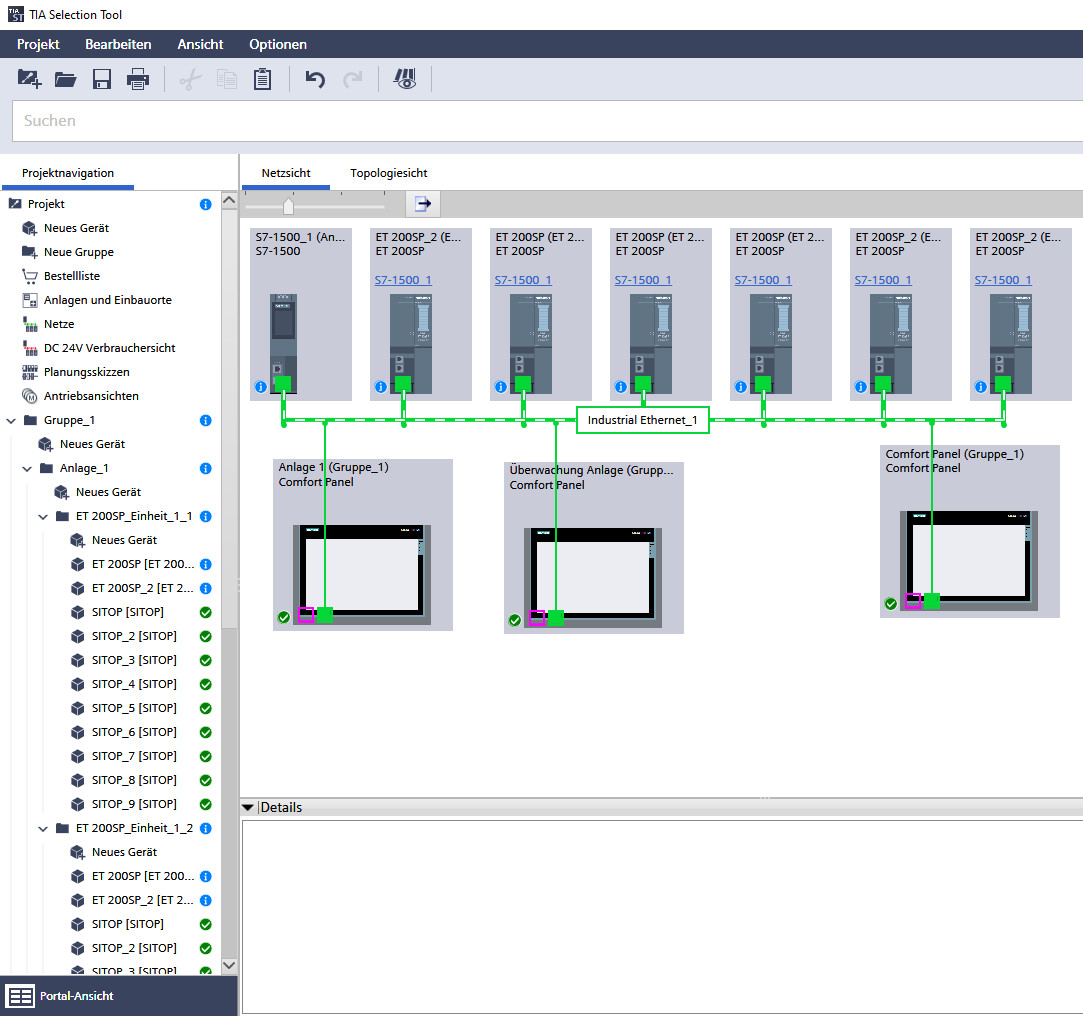Click the redo arrow icon
Screen dimensions: 1083x1016
353,79
